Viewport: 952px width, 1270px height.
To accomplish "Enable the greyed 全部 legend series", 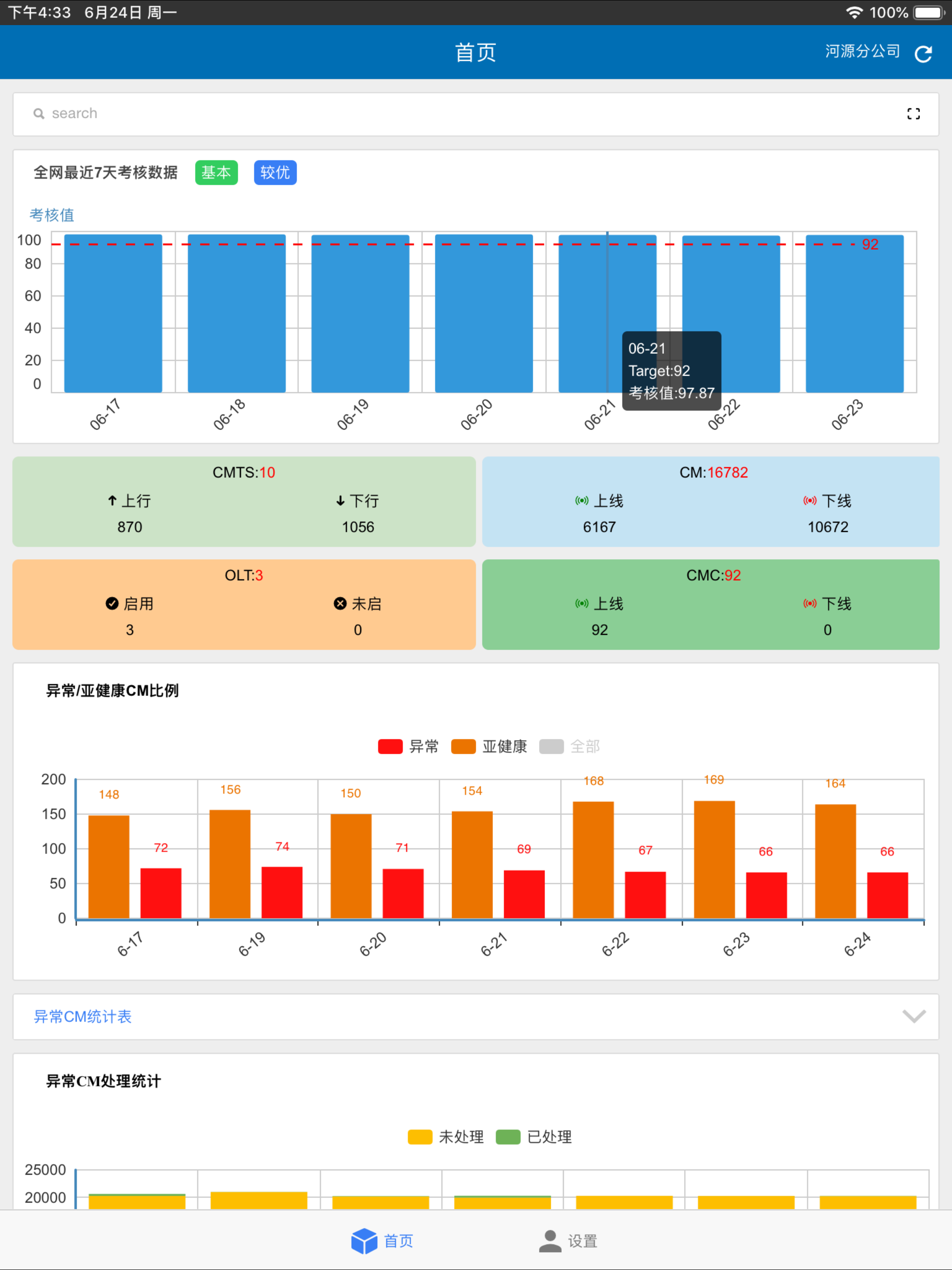I will pyautogui.click(x=569, y=747).
